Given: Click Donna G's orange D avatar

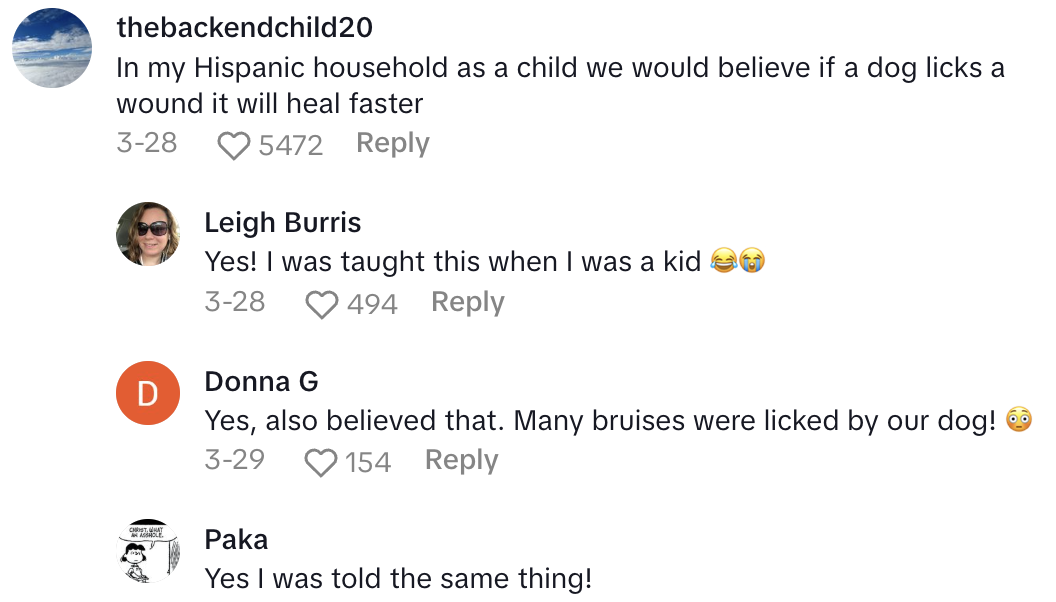Looking at the screenshot, I should coord(148,393).
